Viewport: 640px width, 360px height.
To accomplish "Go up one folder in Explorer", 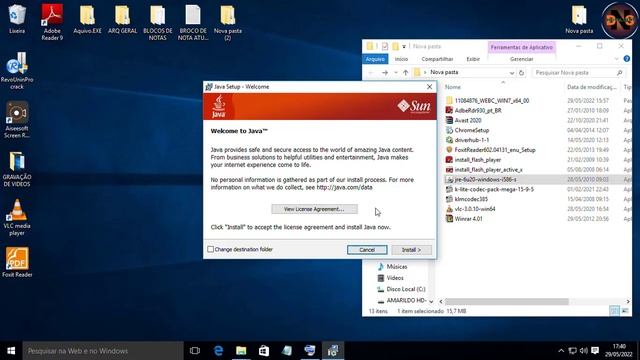I will (x=405, y=73).
